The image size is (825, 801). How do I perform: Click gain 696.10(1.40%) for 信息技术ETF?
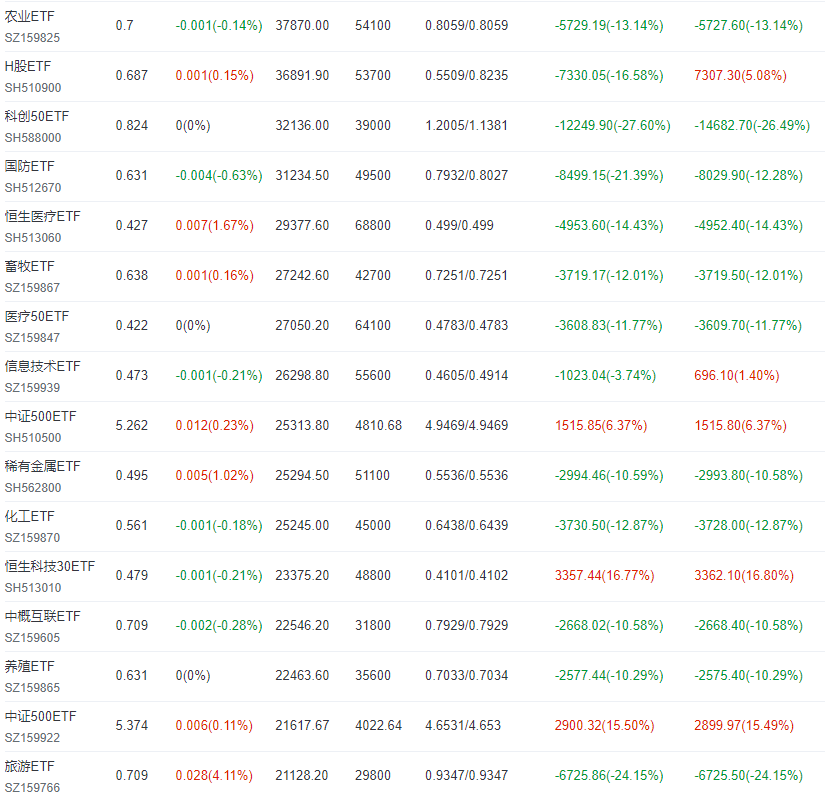point(737,375)
